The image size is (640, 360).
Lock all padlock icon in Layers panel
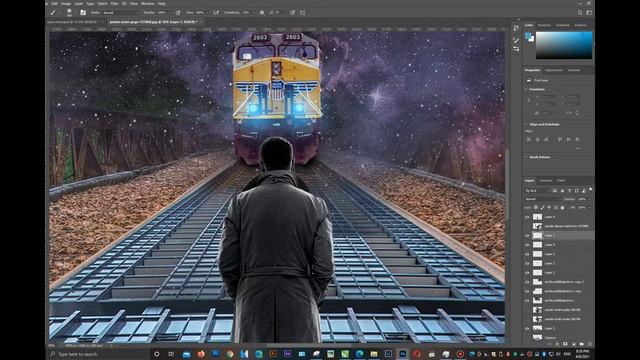point(562,208)
